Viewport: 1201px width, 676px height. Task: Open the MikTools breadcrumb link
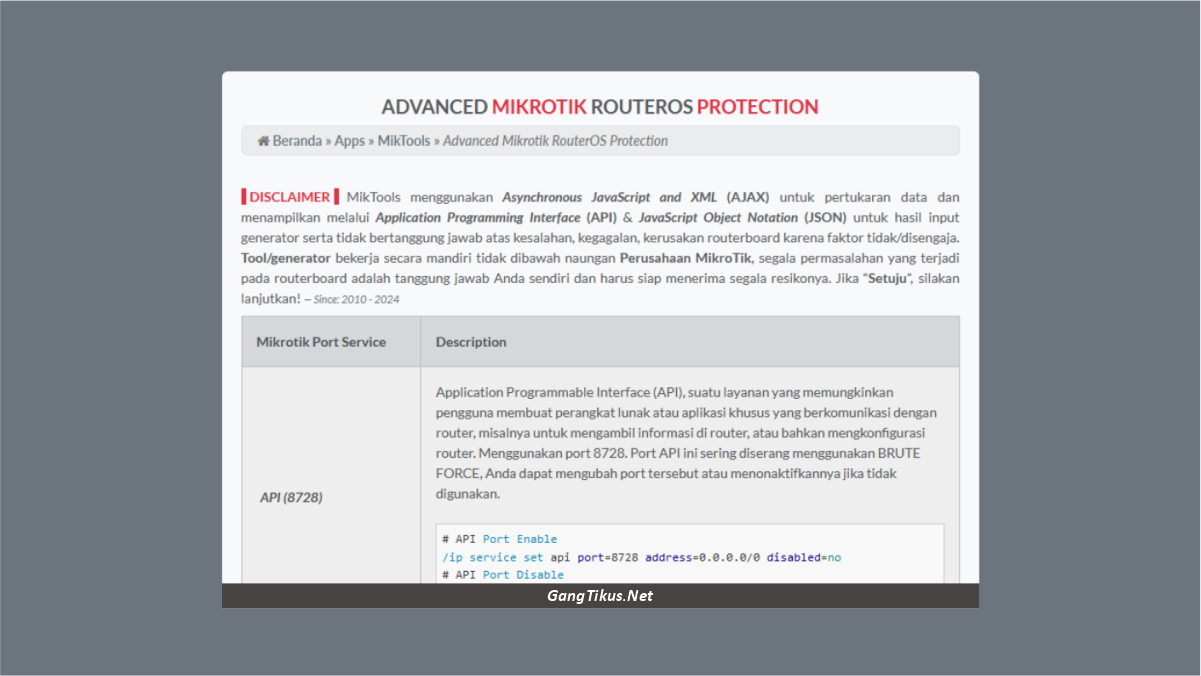(403, 140)
